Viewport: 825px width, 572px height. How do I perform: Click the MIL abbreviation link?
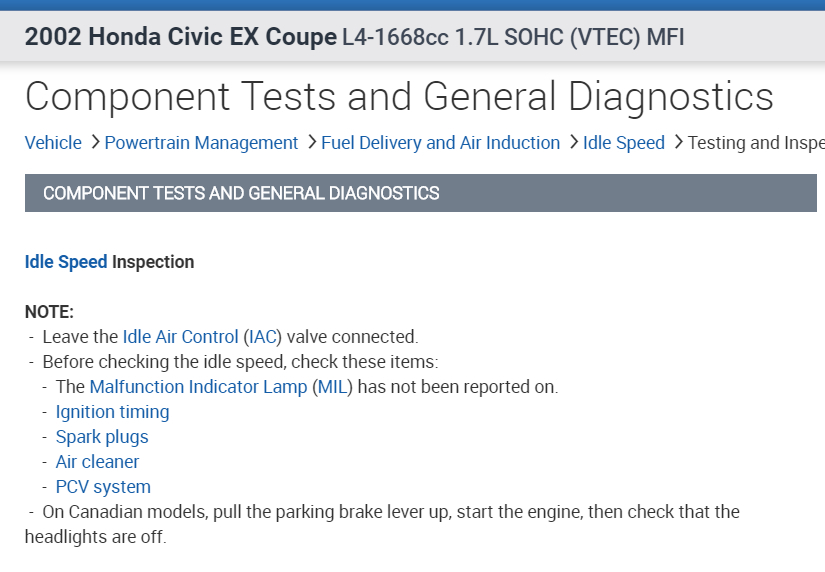[331, 387]
